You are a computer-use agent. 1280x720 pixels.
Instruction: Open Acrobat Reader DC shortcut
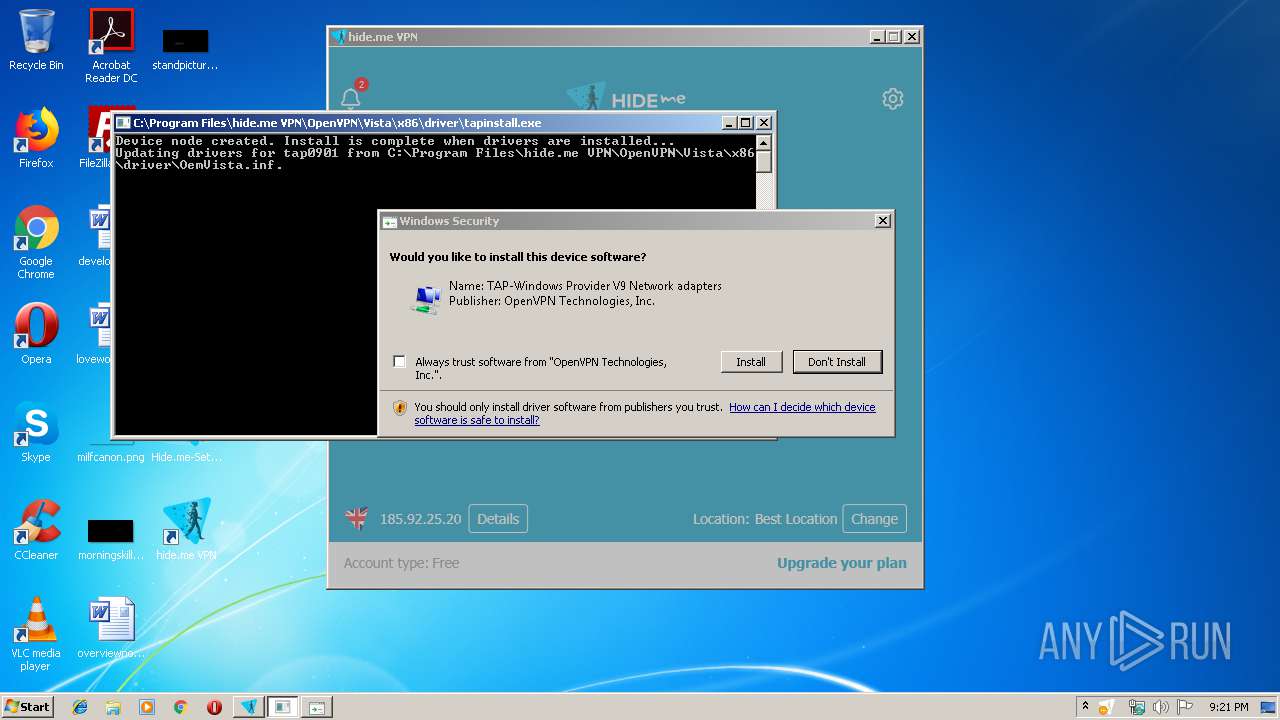click(x=111, y=46)
